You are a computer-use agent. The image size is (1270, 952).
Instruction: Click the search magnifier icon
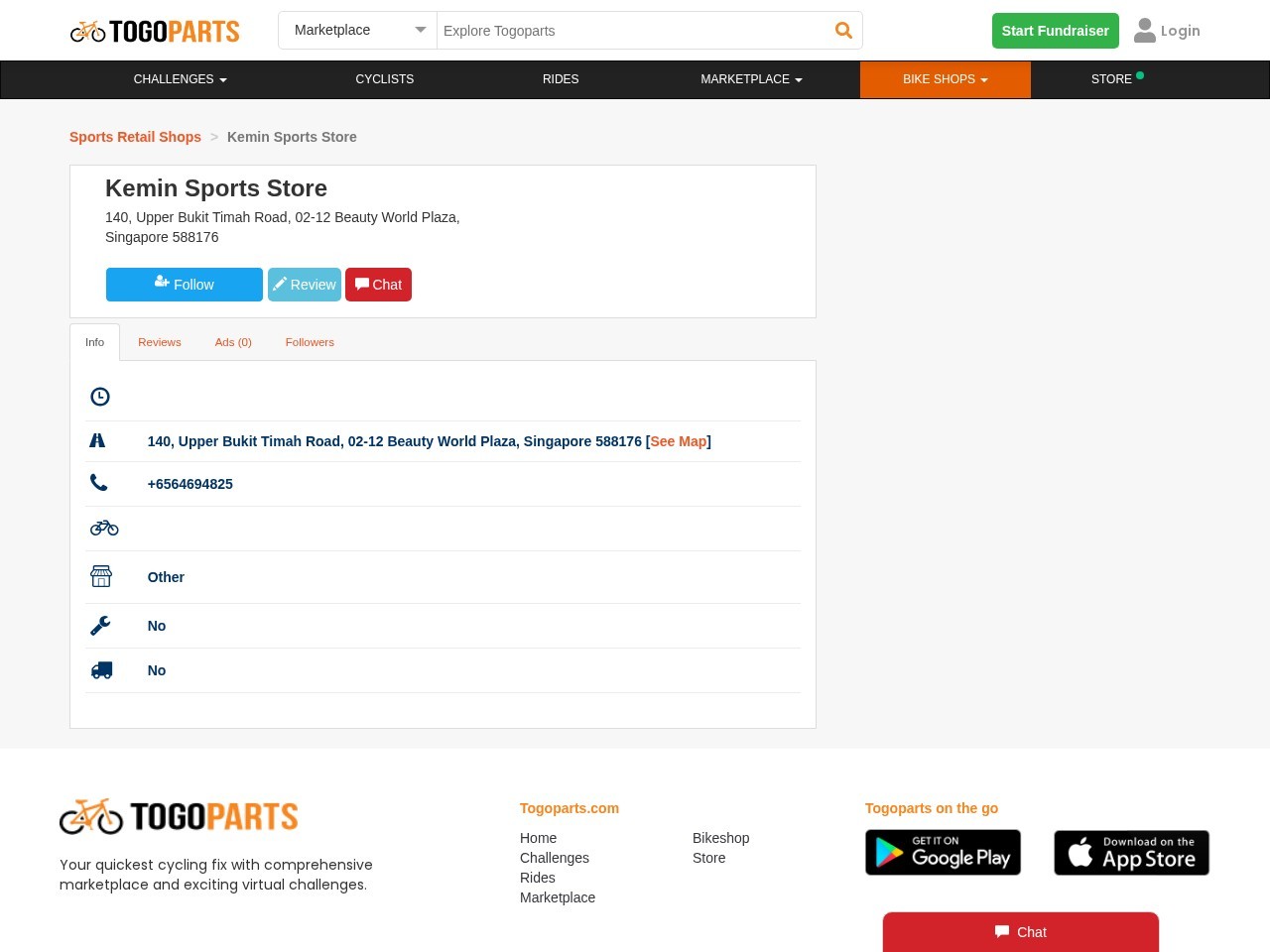pyautogui.click(x=842, y=30)
